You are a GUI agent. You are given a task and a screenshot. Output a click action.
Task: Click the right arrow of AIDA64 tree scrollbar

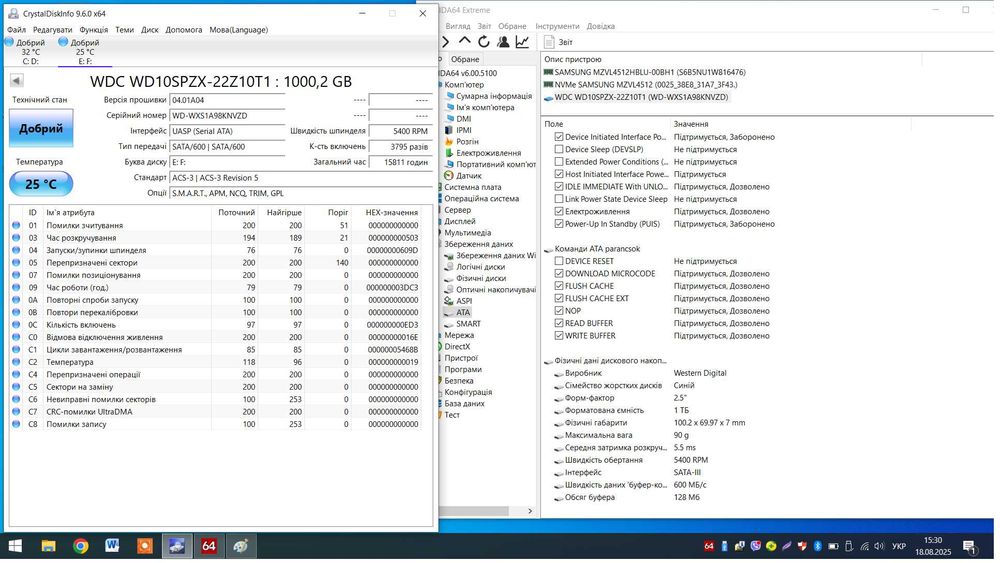pos(530,511)
